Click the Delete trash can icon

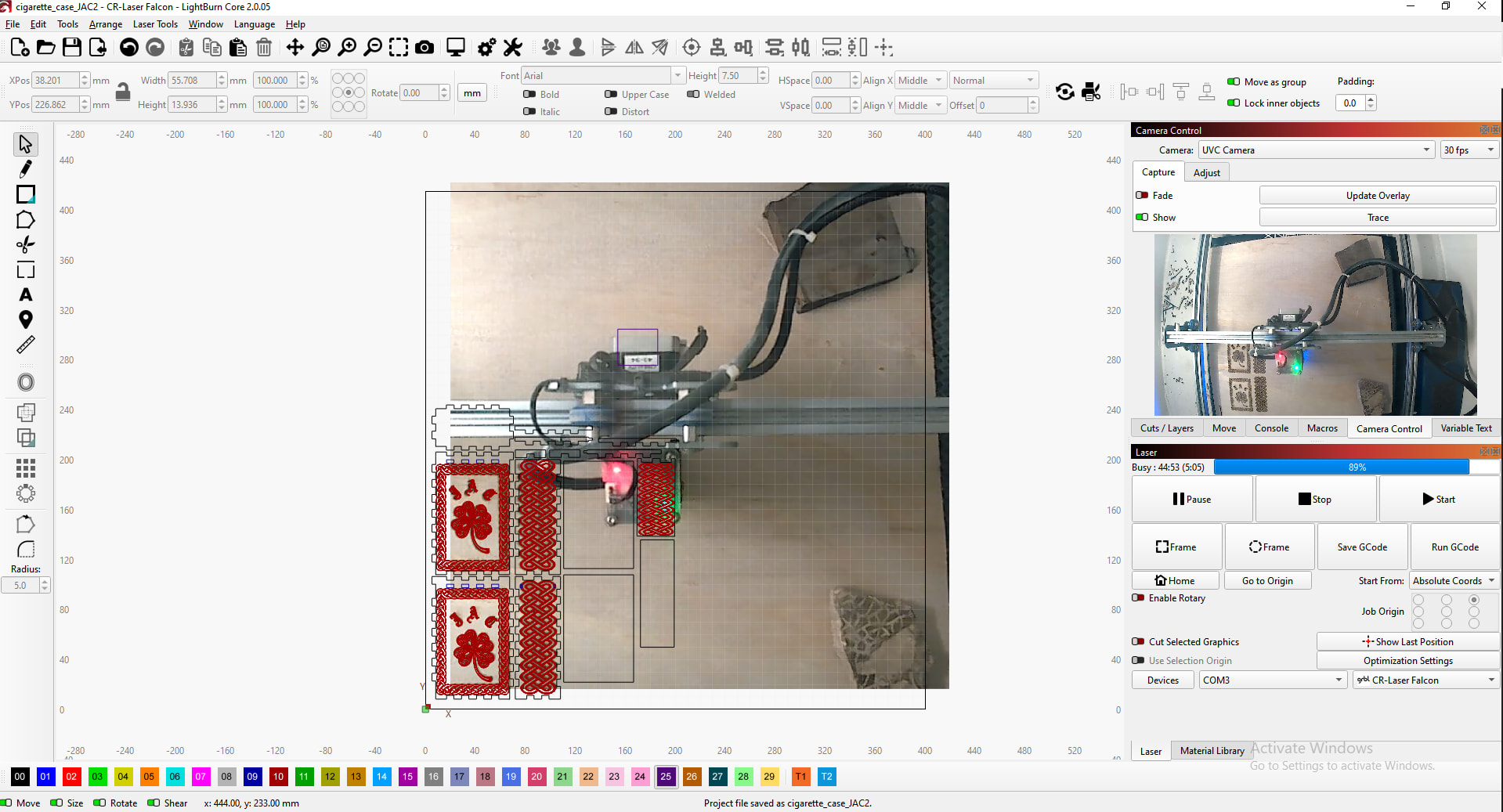coord(264,48)
